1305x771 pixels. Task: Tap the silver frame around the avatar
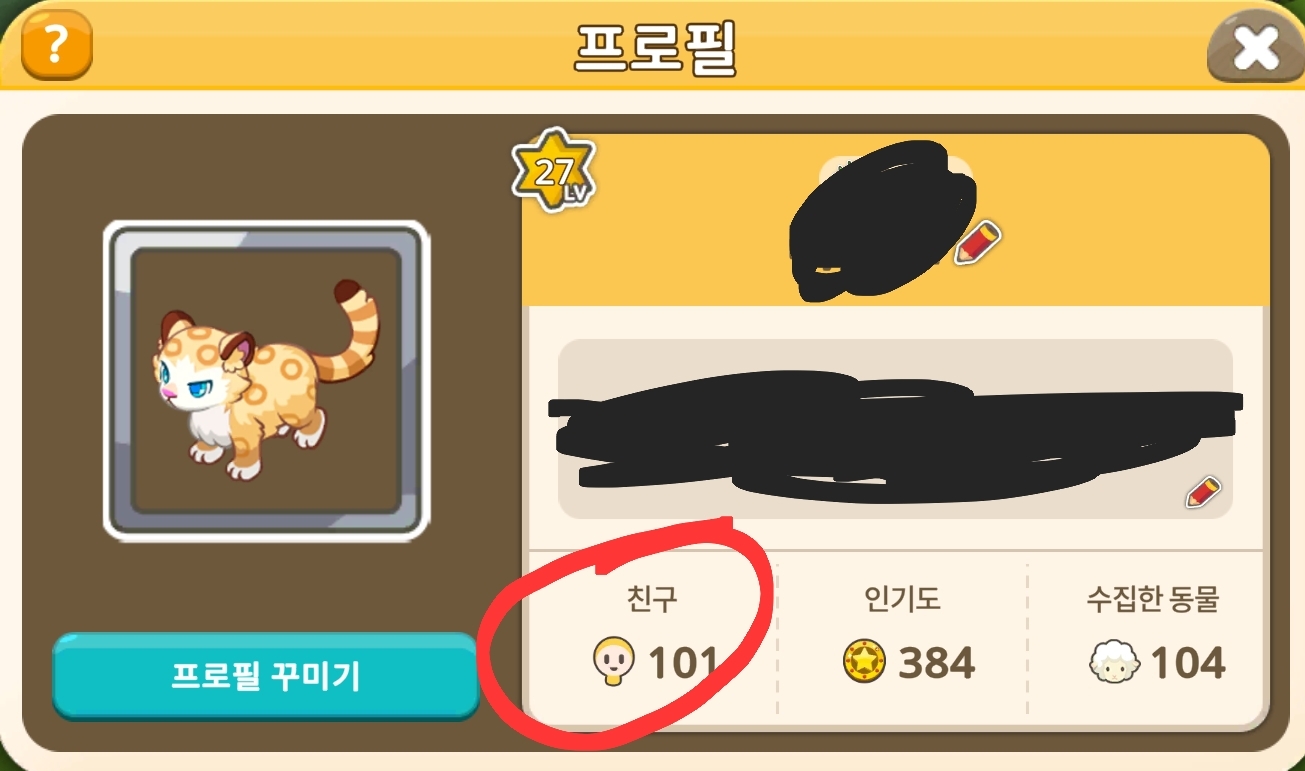266,380
